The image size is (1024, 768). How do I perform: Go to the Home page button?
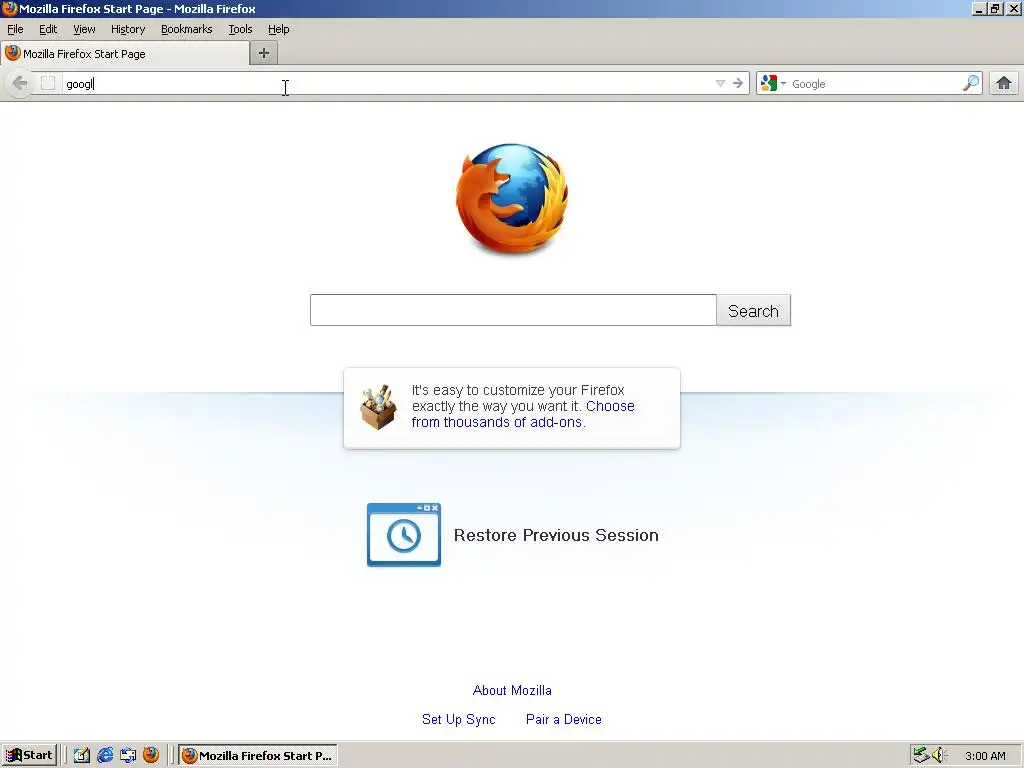pyautogui.click(x=1004, y=83)
